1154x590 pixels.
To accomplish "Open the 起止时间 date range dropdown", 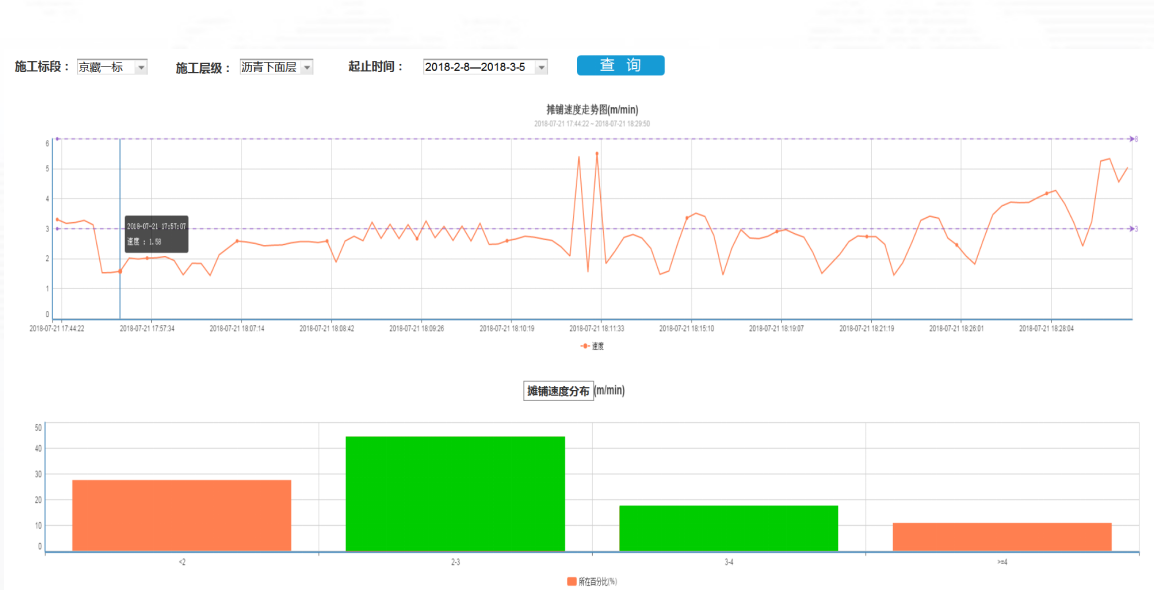I will click(485, 67).
